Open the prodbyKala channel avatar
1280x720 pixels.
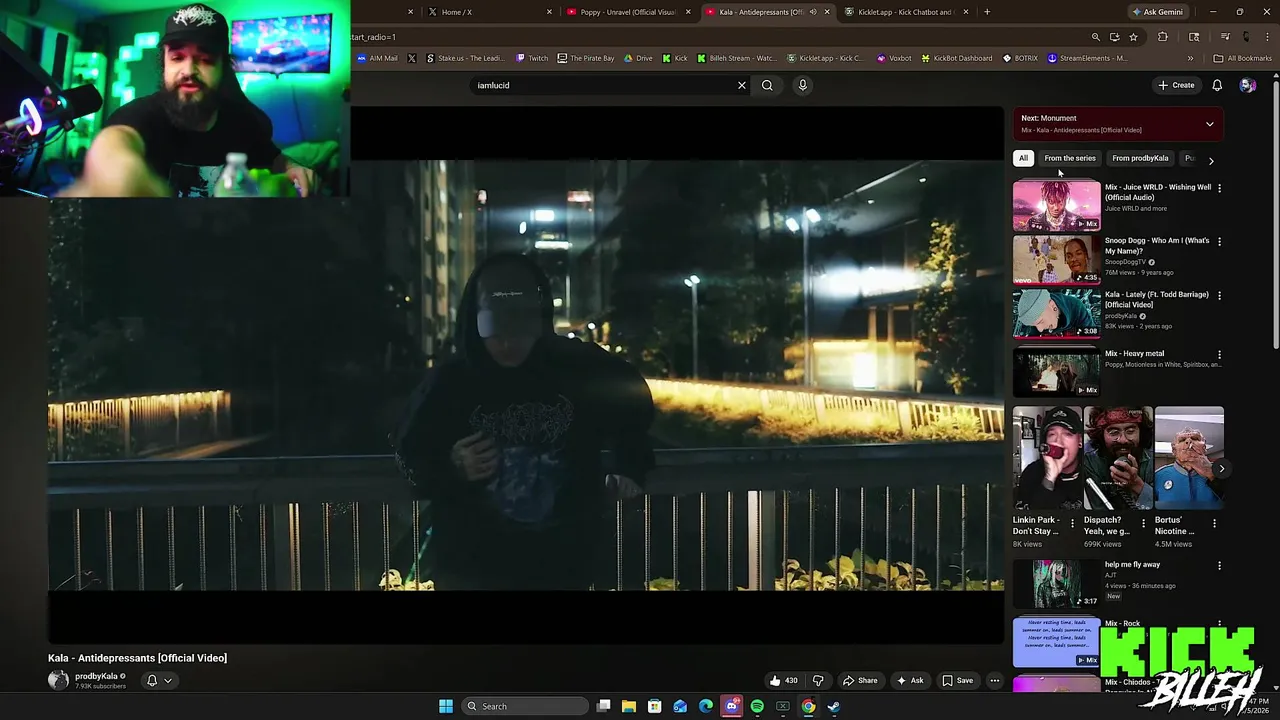point(58,680)
